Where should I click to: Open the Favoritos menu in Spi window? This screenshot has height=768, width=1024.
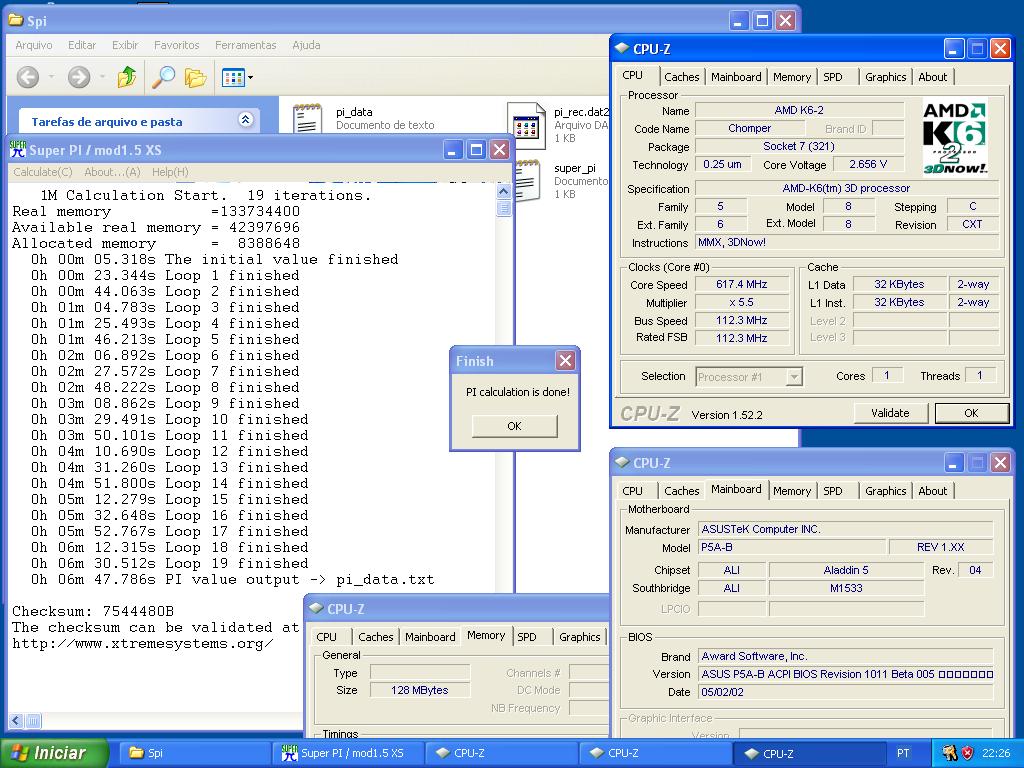176,45
